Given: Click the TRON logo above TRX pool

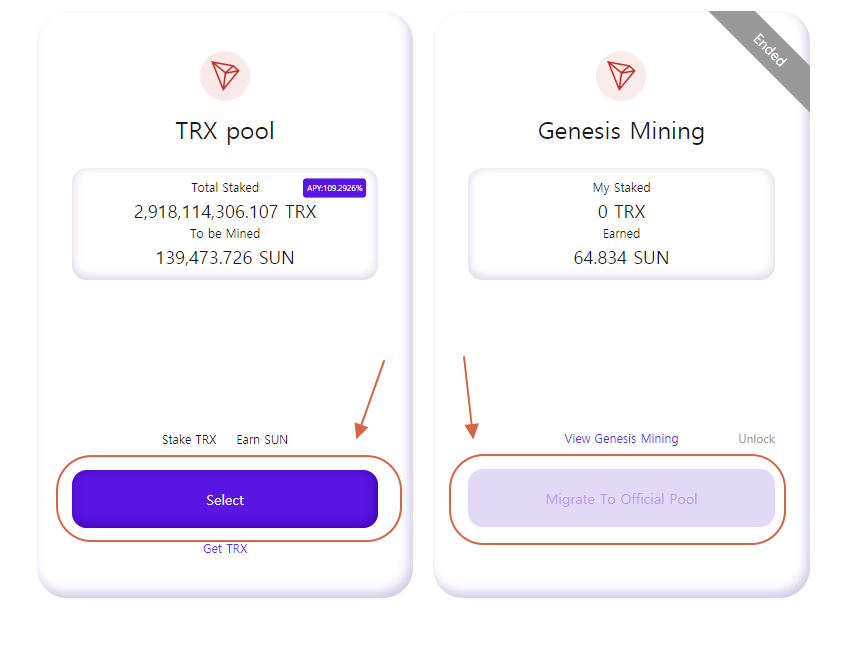Looking at the screenshot, I should [x=225, y=76].
